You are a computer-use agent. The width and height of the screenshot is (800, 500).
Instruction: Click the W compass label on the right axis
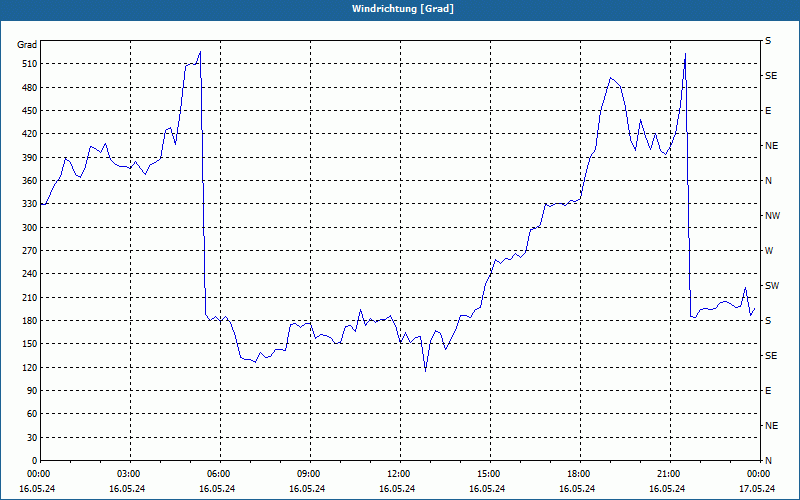pos(769,251)
